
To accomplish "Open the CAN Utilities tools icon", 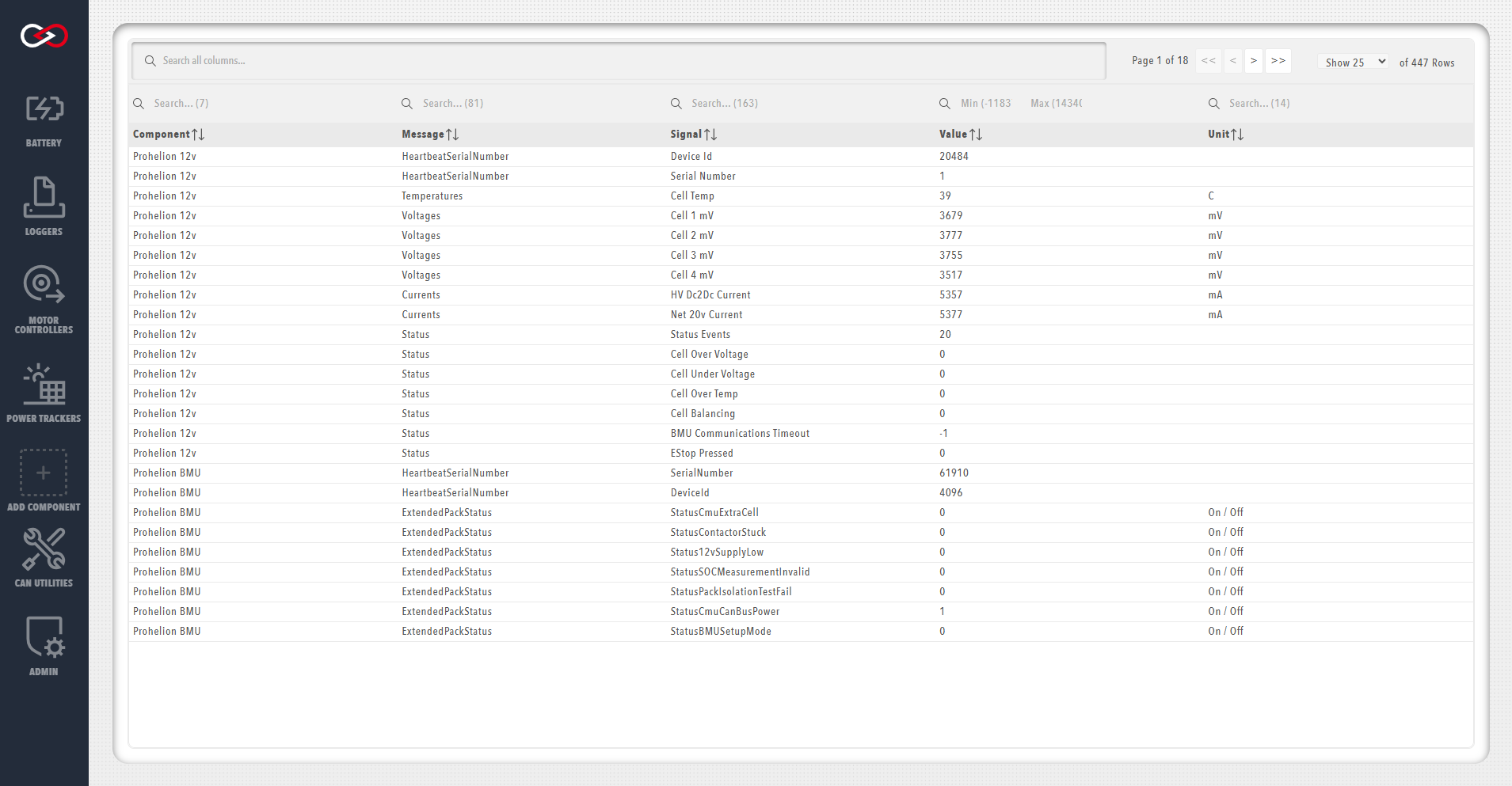I will tap(44, 549).
